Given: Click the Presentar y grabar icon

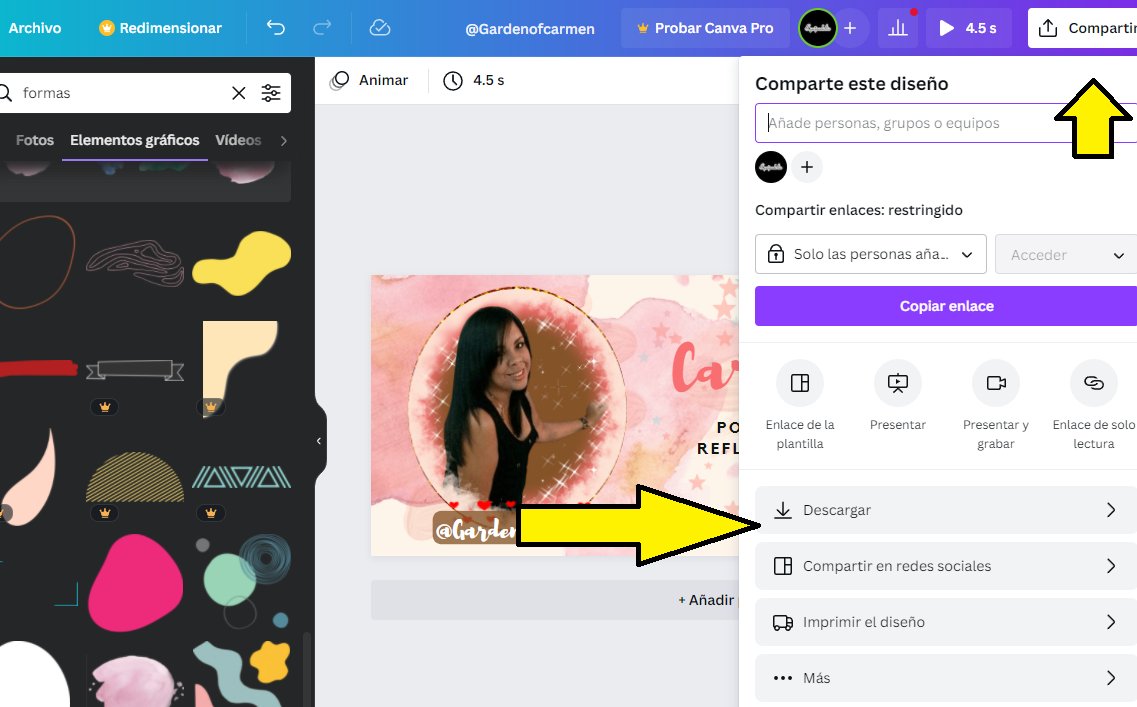Looking at the screenshot, I should click(996, 383).
